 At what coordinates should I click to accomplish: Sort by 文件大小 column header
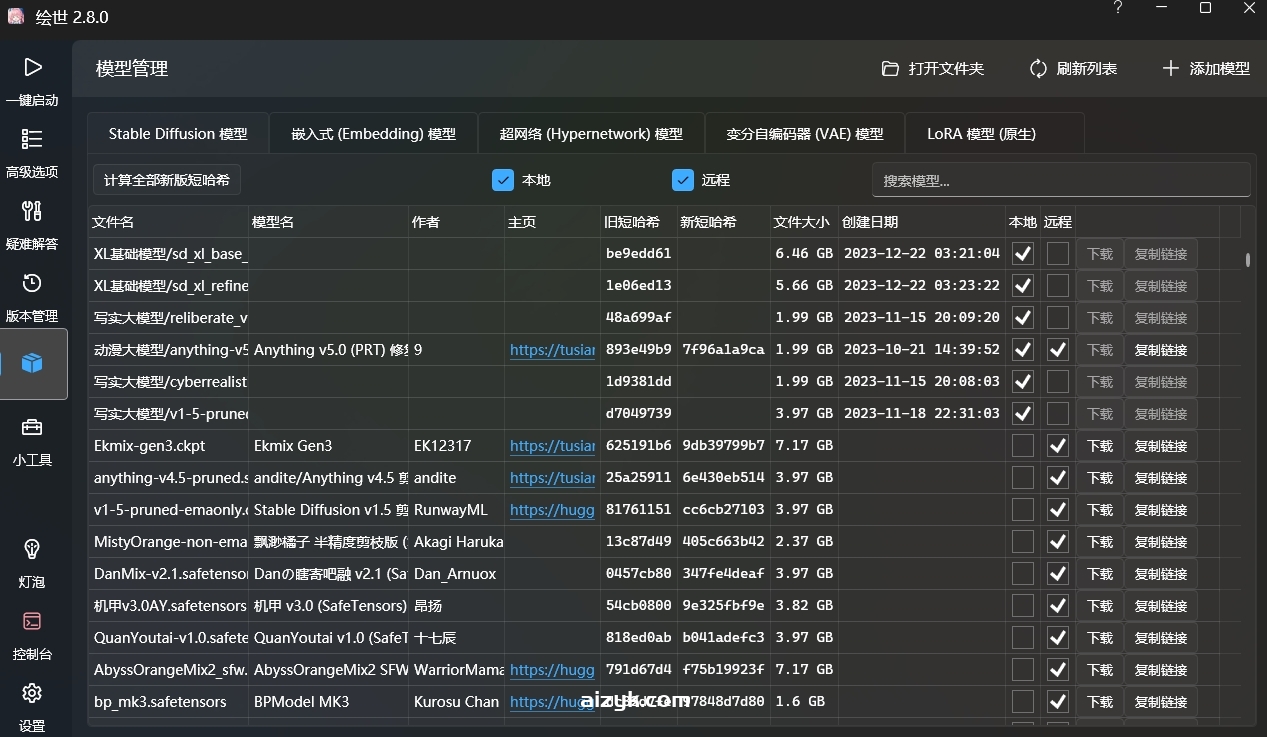point(801,222)
